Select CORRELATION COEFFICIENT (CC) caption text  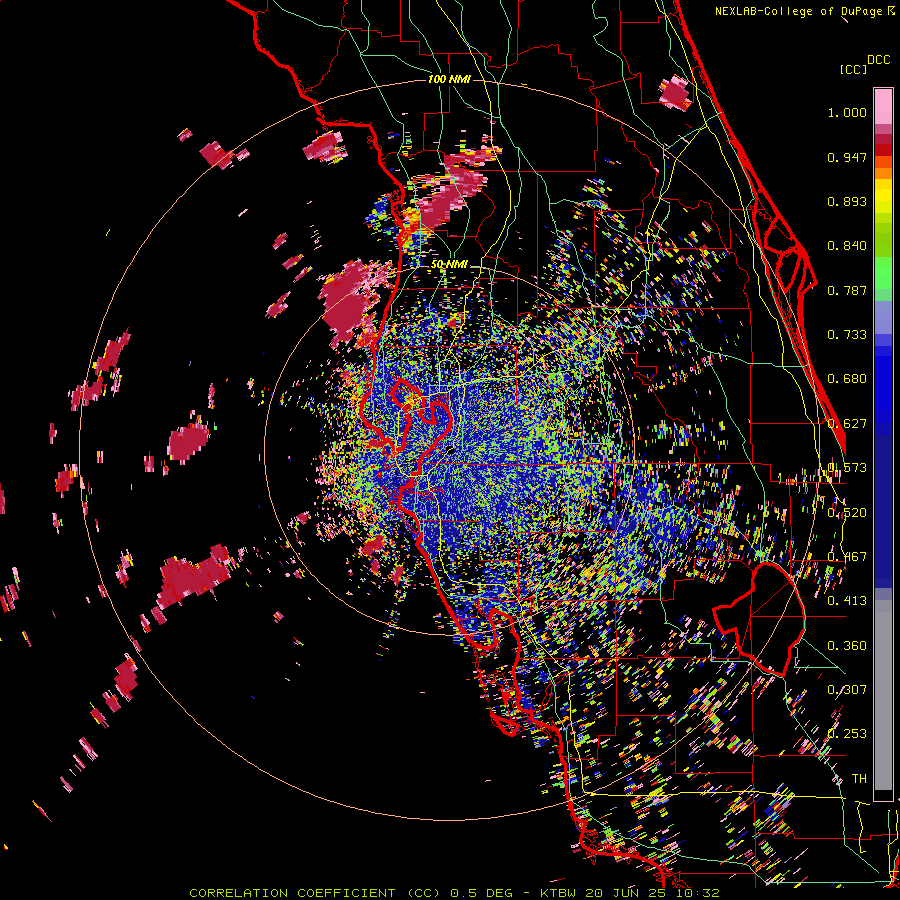click(x=315, y=893)
